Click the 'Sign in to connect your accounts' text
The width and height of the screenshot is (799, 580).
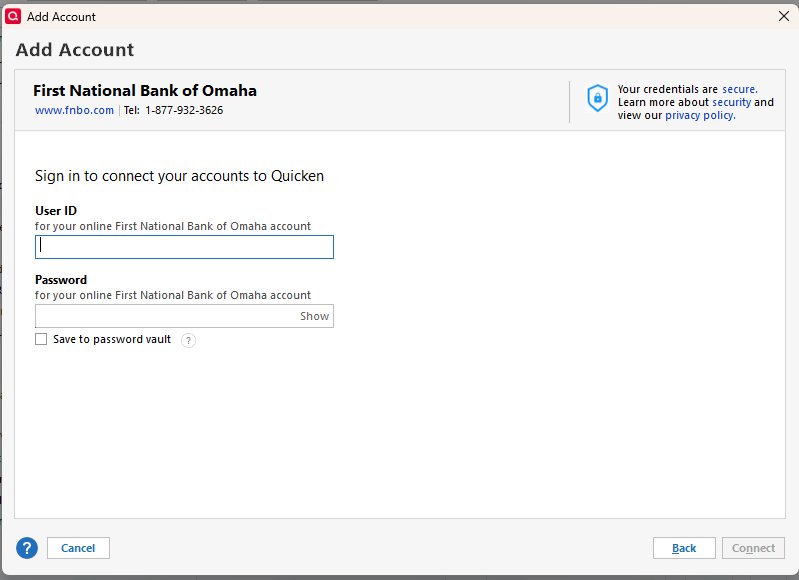[x=179, y=176]
